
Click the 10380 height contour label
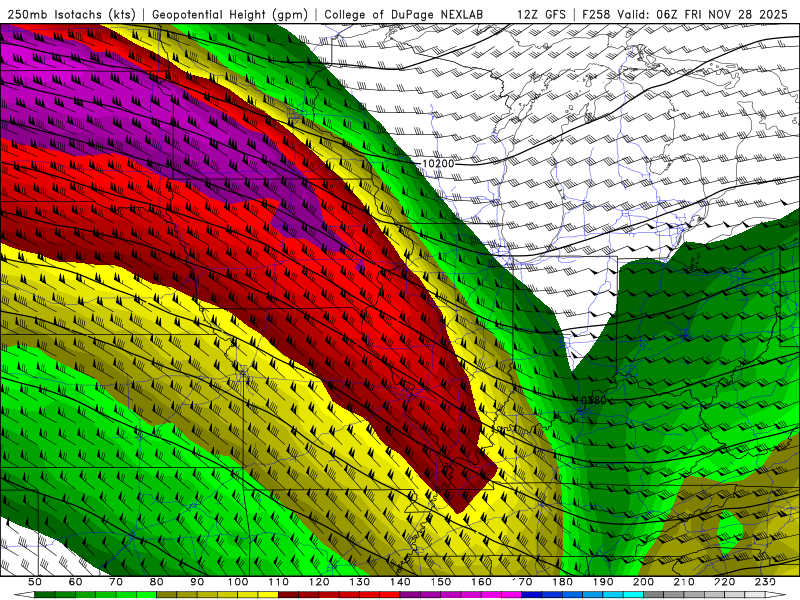tap(591, 400)
